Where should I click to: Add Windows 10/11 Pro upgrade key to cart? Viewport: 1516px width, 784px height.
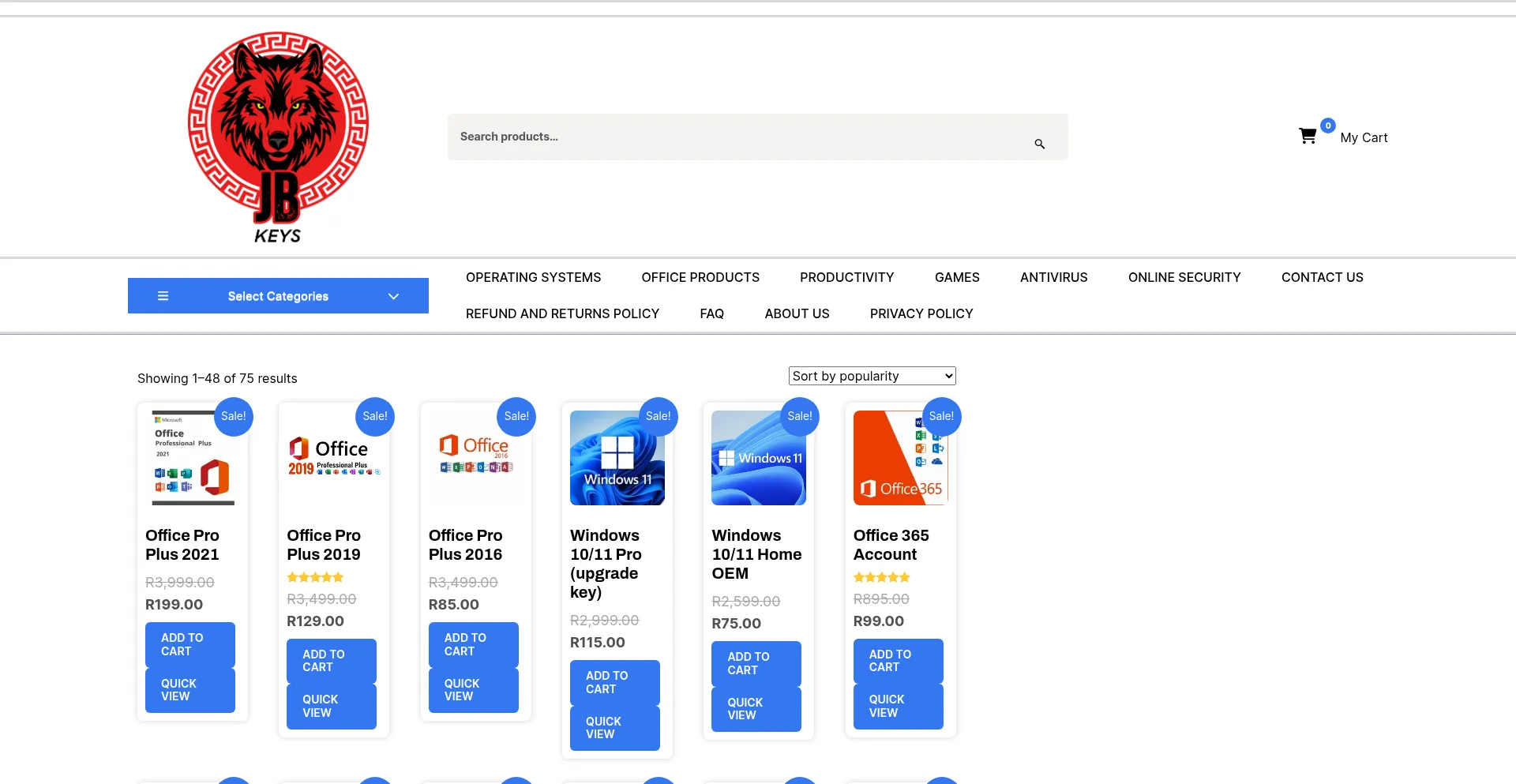click(x=615, y=682)
